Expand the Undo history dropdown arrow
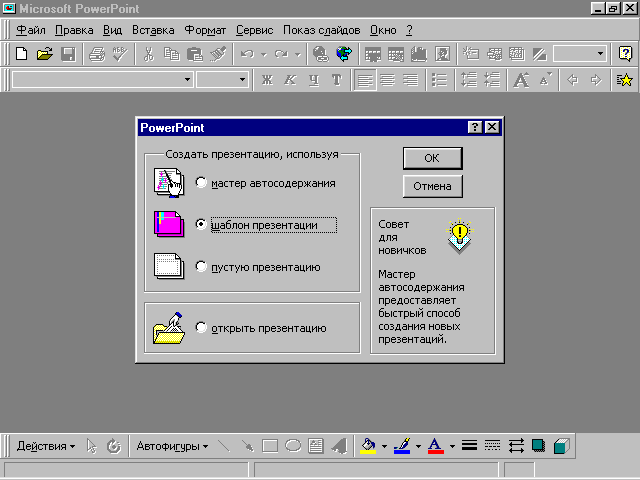The image size is (640, 480). (x=264, y=54)
